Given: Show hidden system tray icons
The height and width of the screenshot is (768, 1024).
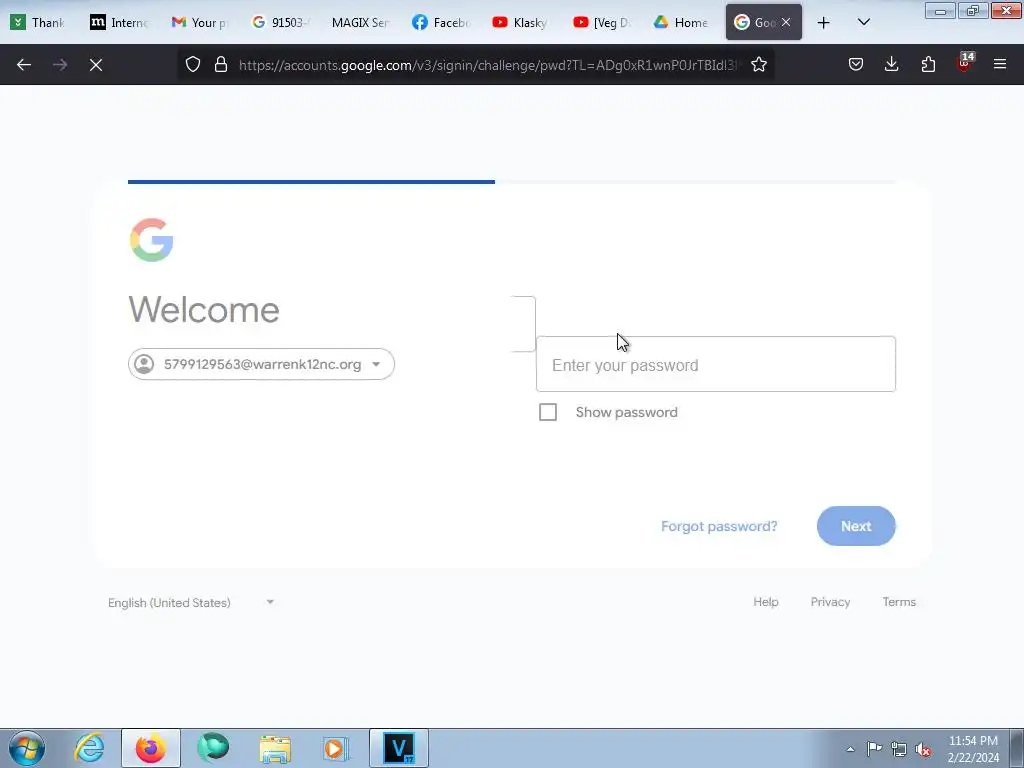Looking at the screenshot, I should point(850,749).
